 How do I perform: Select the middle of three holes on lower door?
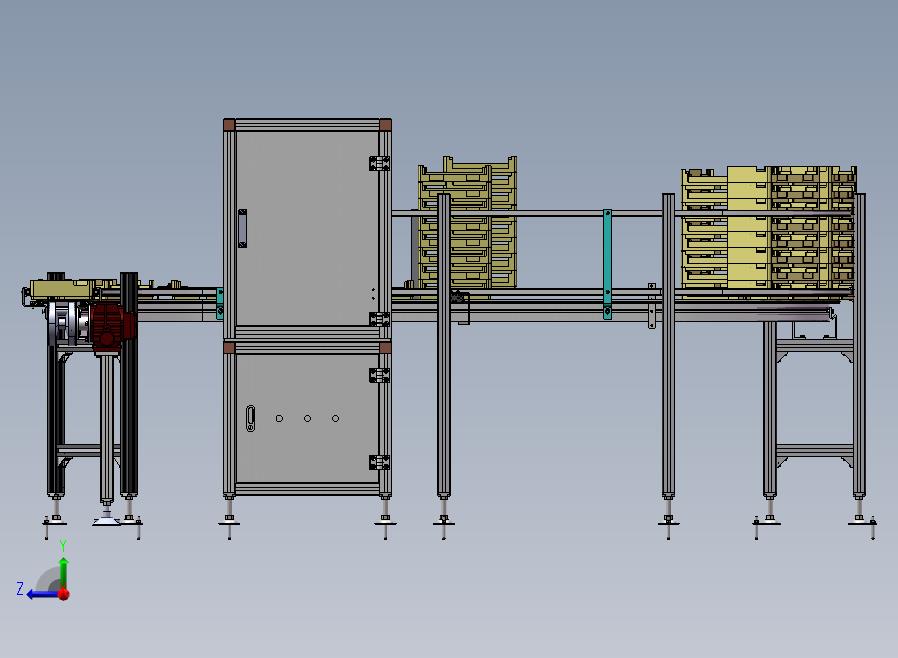click(308, 419)
